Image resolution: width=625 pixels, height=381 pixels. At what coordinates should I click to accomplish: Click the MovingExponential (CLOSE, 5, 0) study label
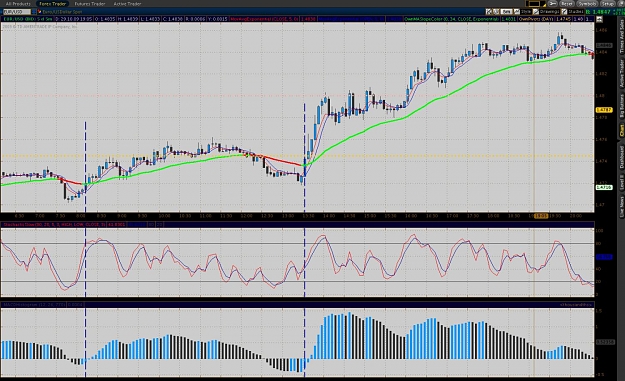[265, 19]
